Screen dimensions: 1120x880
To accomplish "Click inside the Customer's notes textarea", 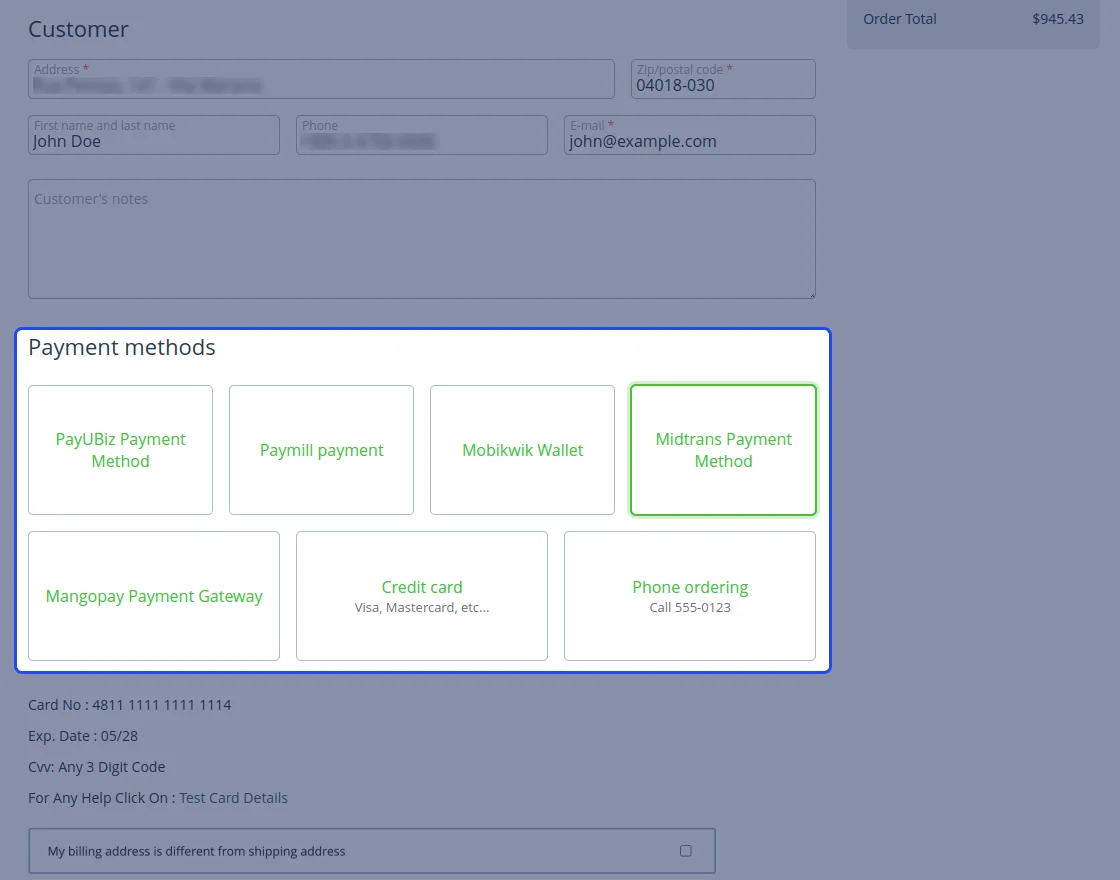I will tap(422, 245).
